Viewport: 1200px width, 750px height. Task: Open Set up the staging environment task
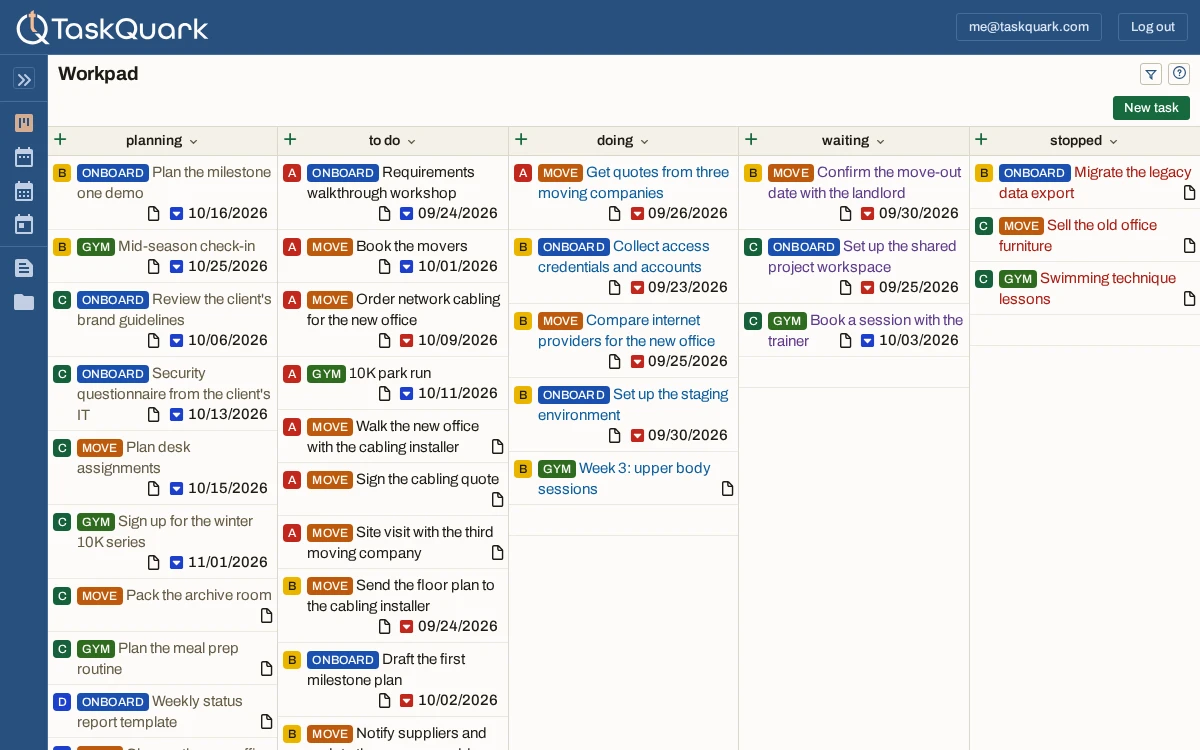point(633,404)
